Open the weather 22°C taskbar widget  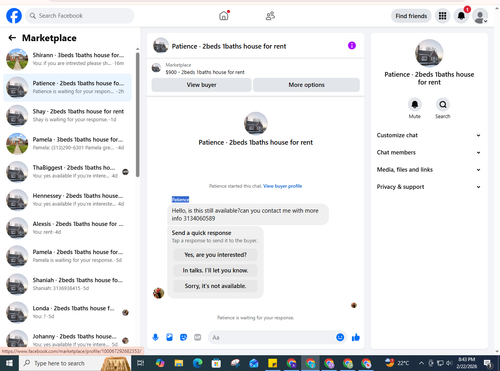click(397, 363)
